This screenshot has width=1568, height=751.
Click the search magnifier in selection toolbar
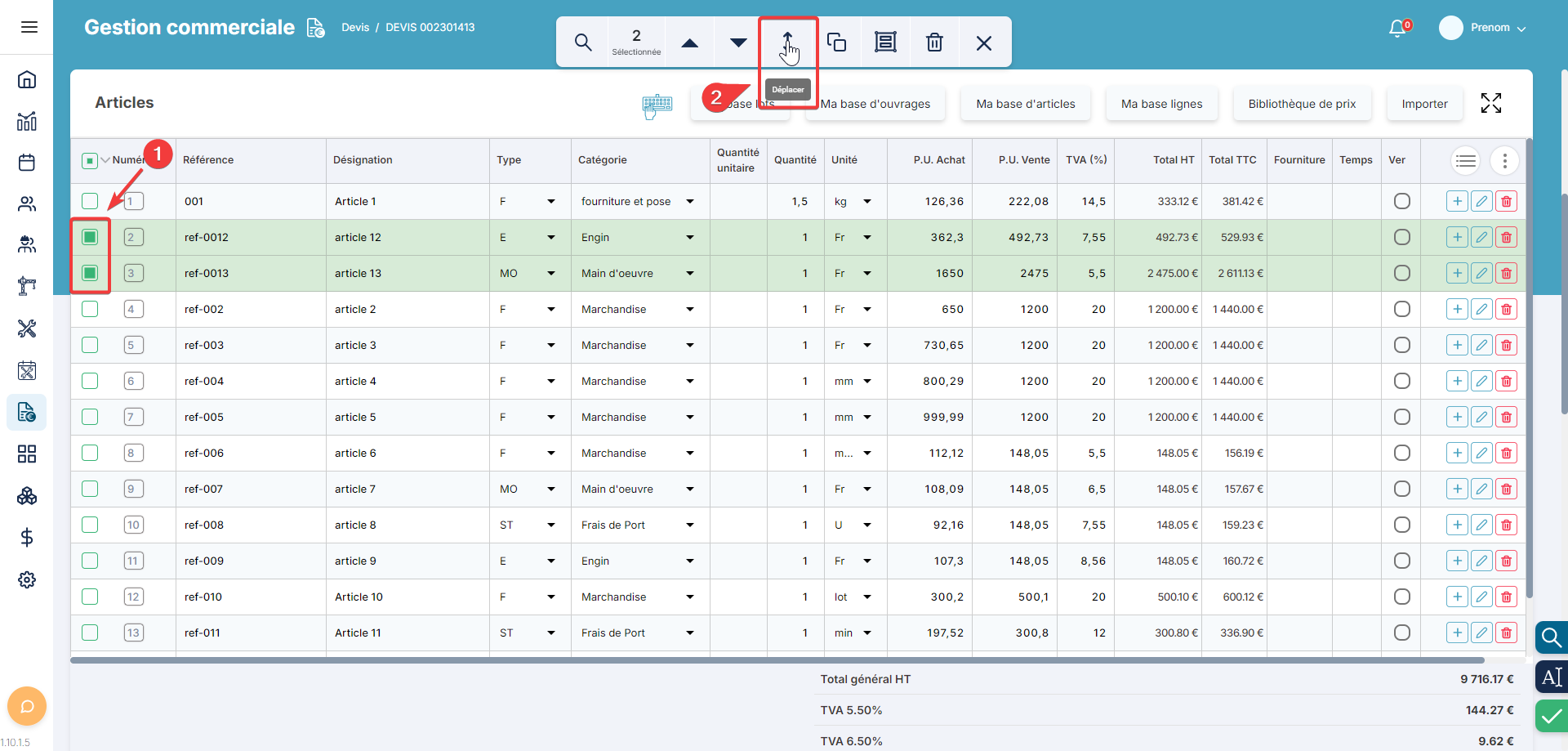coord(582,42)
